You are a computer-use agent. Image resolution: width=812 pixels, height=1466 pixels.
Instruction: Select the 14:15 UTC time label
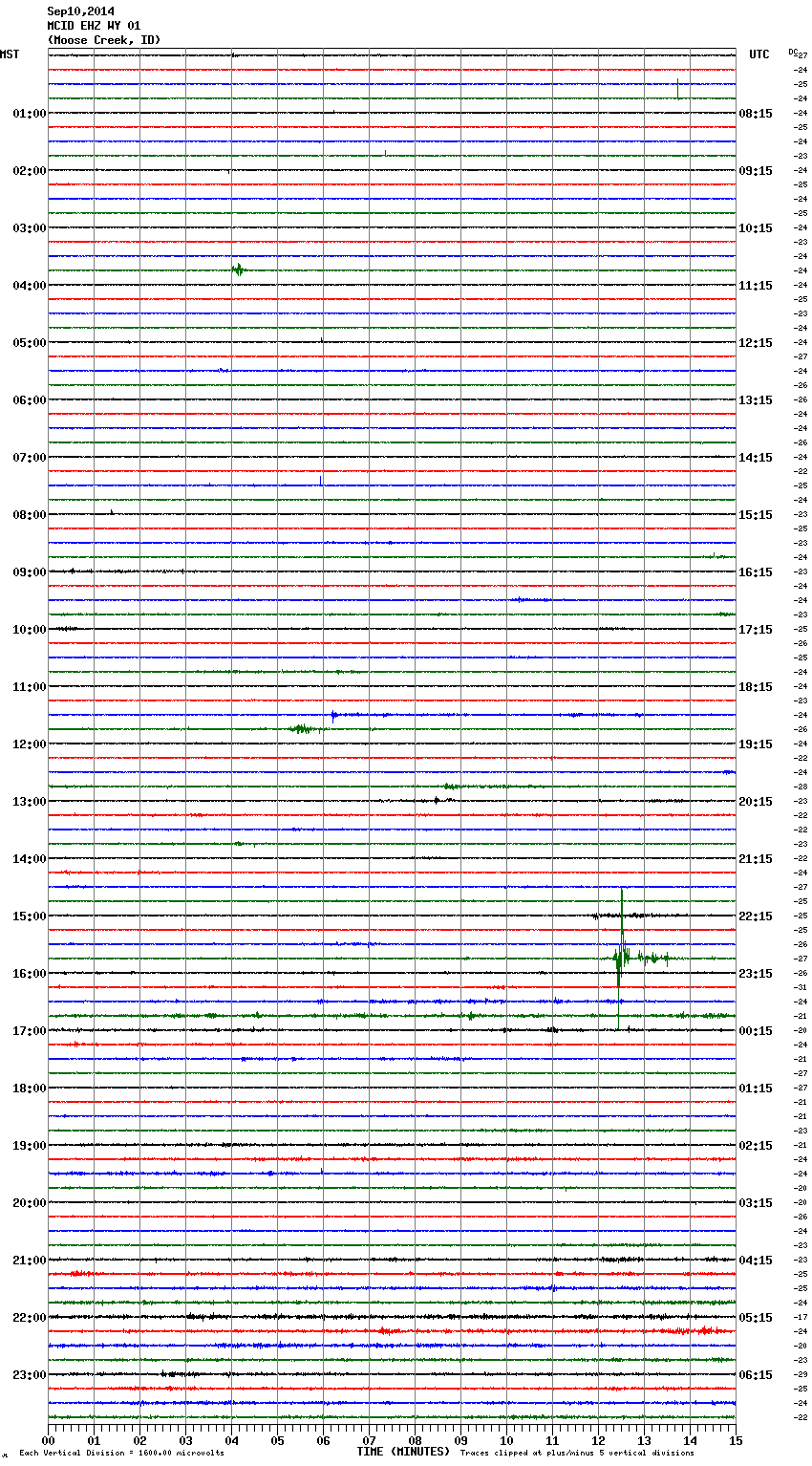(x=756, y=458)
